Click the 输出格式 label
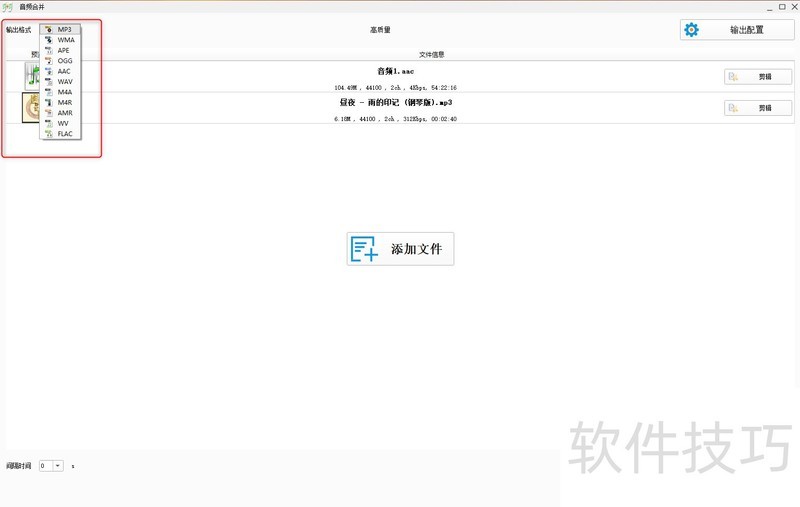This screenshot has width=800, height=507. pos(18,30)
